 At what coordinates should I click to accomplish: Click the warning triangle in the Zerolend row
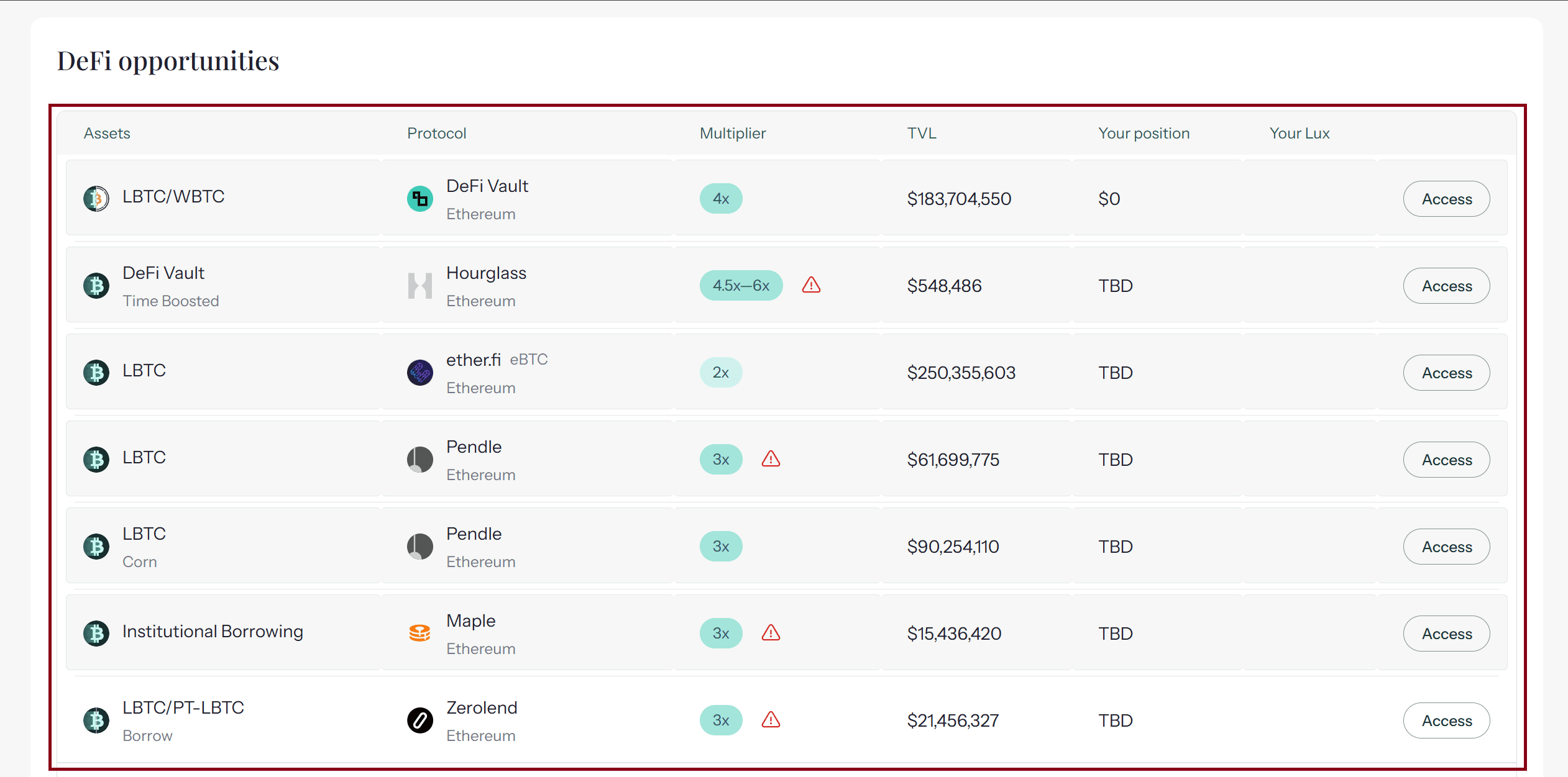click(771, 720)
